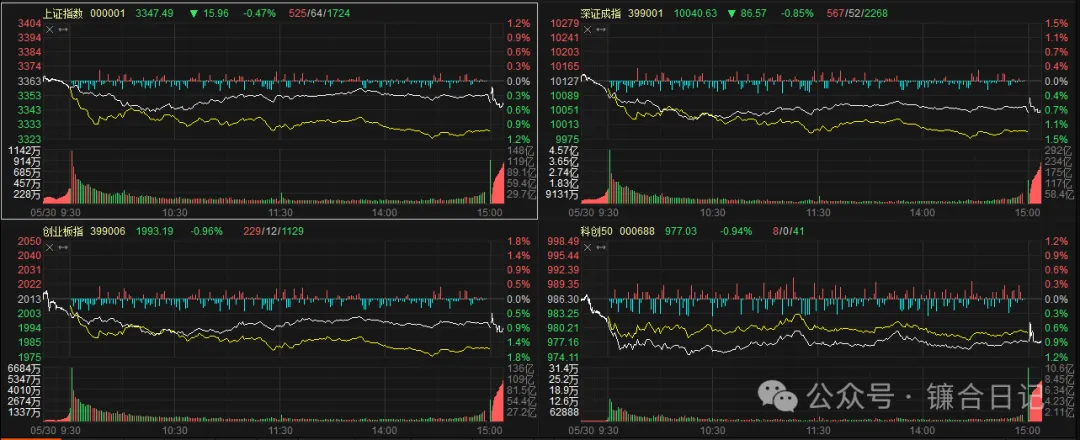
Task: Select the 上证指数 index name
Action: (63, 12)
